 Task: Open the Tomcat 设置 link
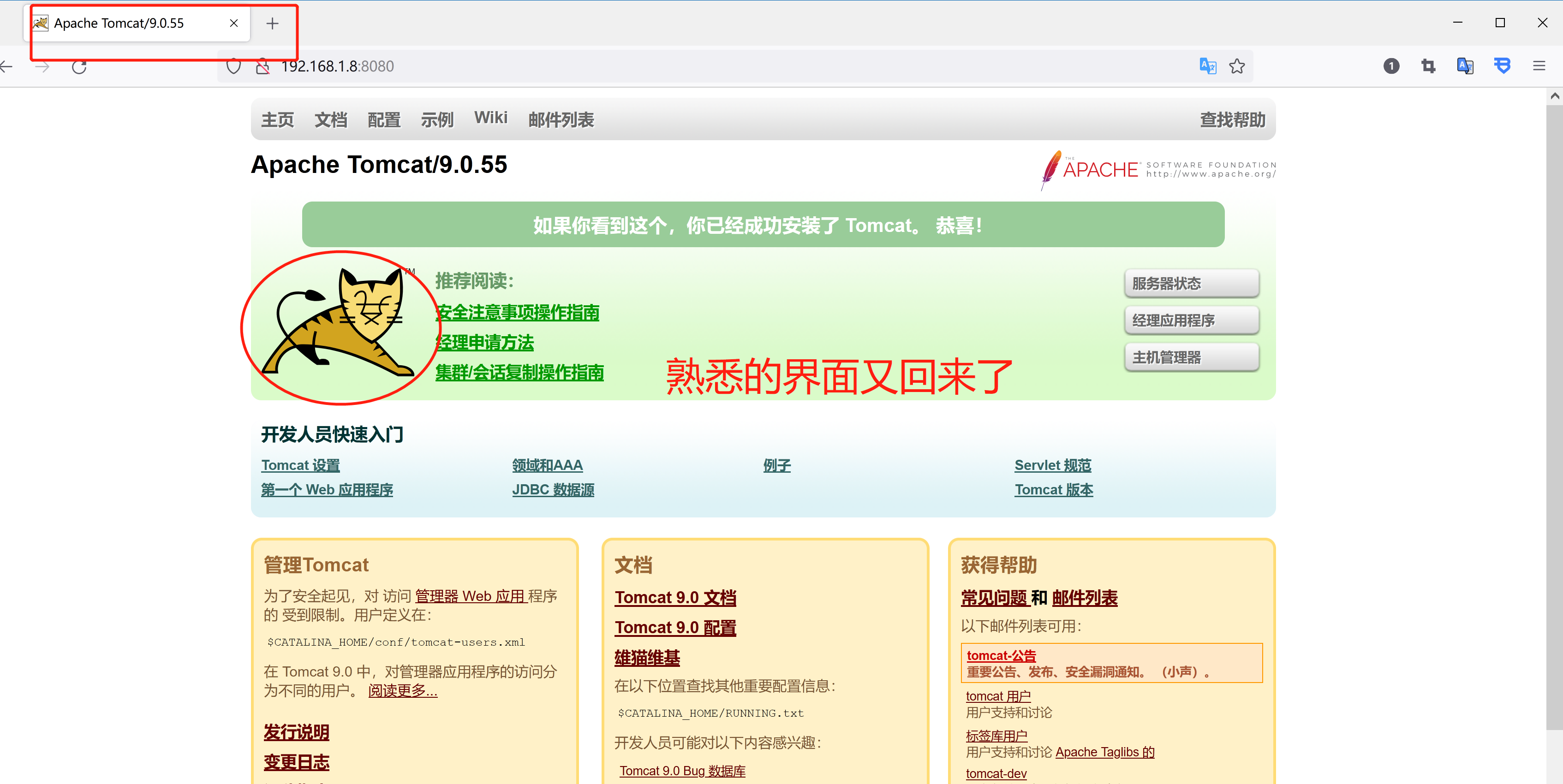(300, 465)
